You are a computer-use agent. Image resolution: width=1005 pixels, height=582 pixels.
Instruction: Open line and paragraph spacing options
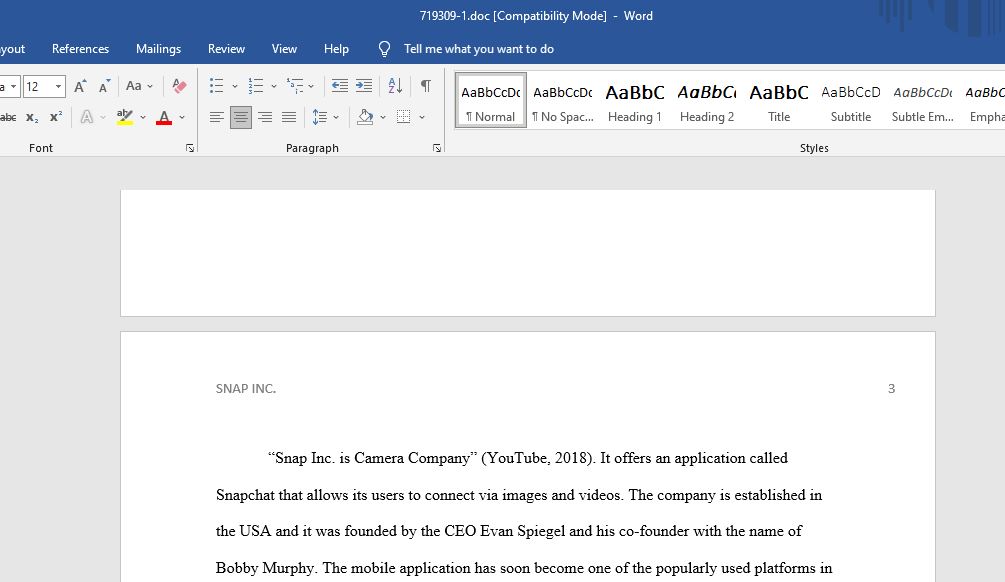pyautogui.click(x=325, y=117)
